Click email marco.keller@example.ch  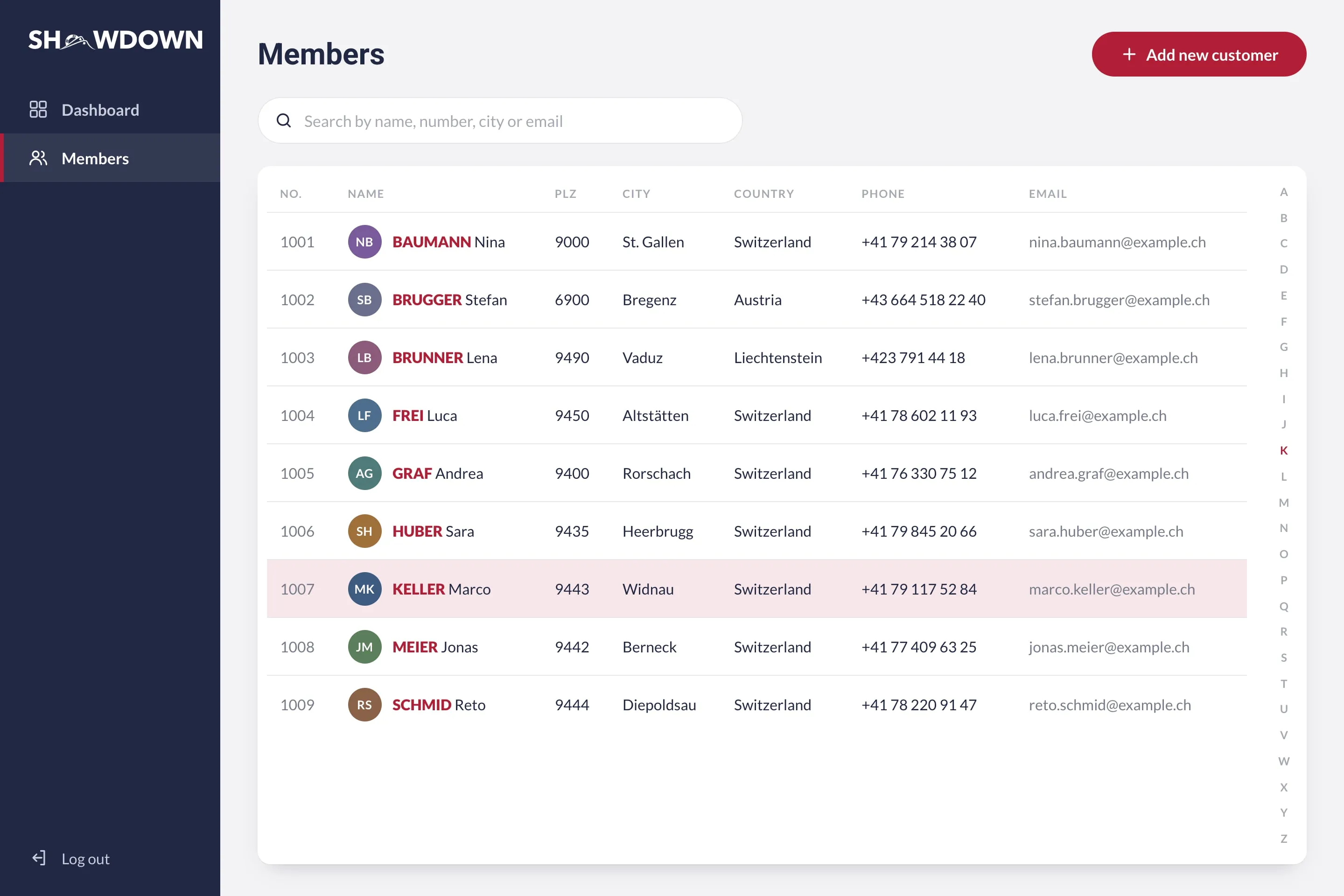pos(1112,589)
